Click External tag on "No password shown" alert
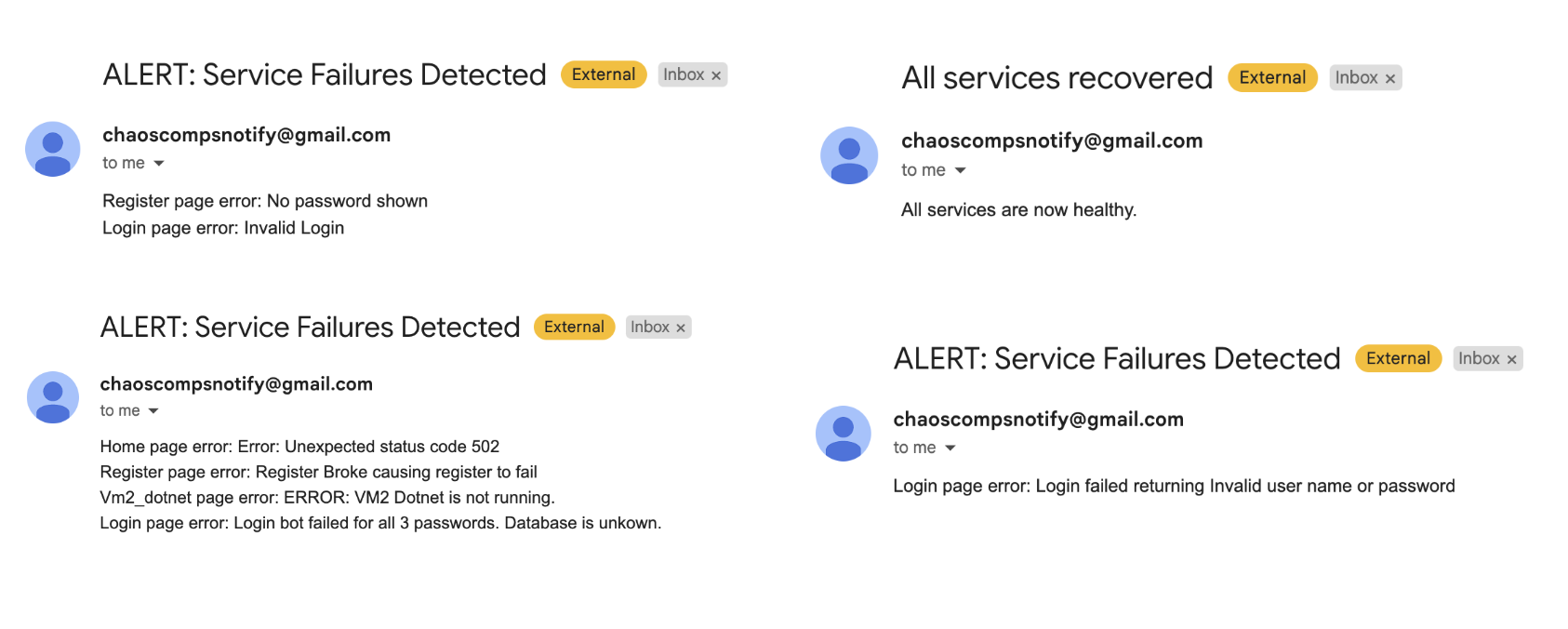Screen dimensions: 1568x629 tap(603, 75)
